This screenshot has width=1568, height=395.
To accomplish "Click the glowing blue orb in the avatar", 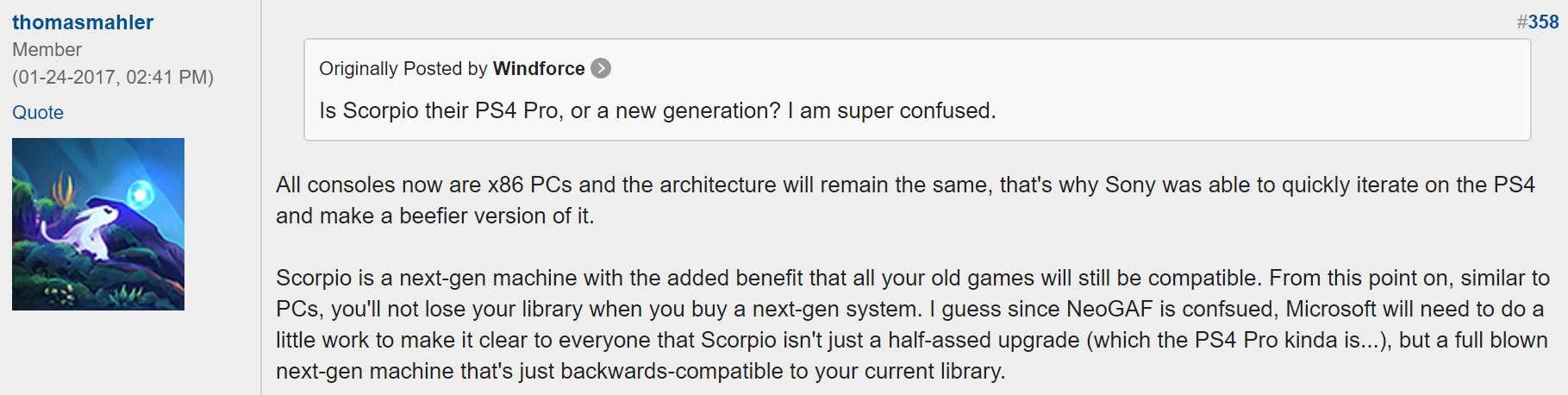I will pos(139,194).
